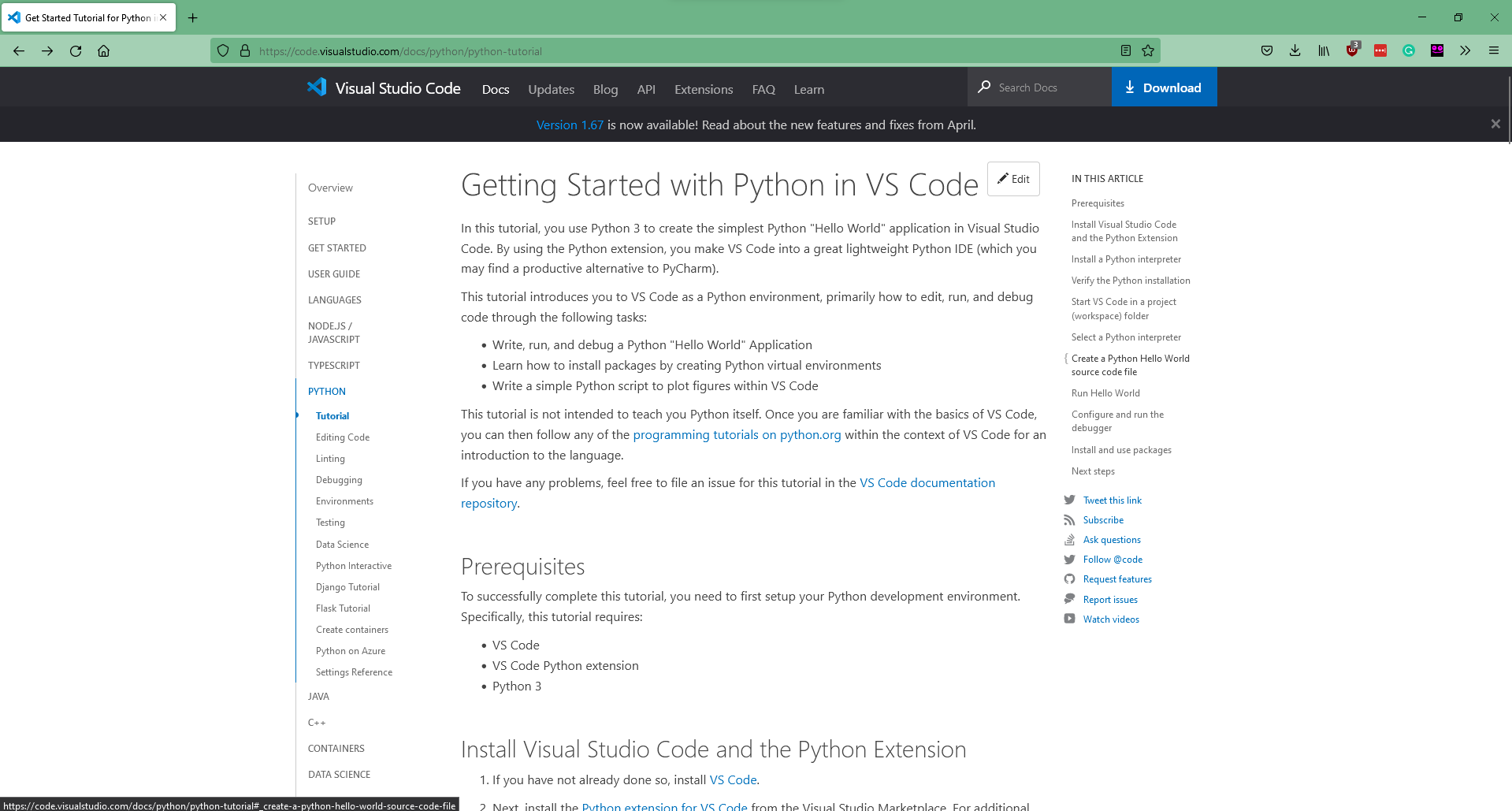This screenshot has height=811, width=1512.
Task: Open the FAQ navigation item
Action: coord(763,89)
